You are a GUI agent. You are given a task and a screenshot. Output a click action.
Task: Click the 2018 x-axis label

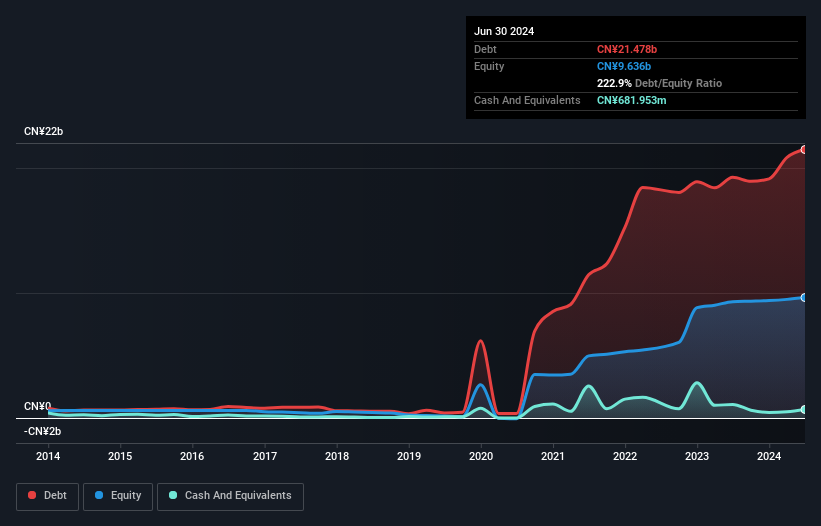[337, 456]
